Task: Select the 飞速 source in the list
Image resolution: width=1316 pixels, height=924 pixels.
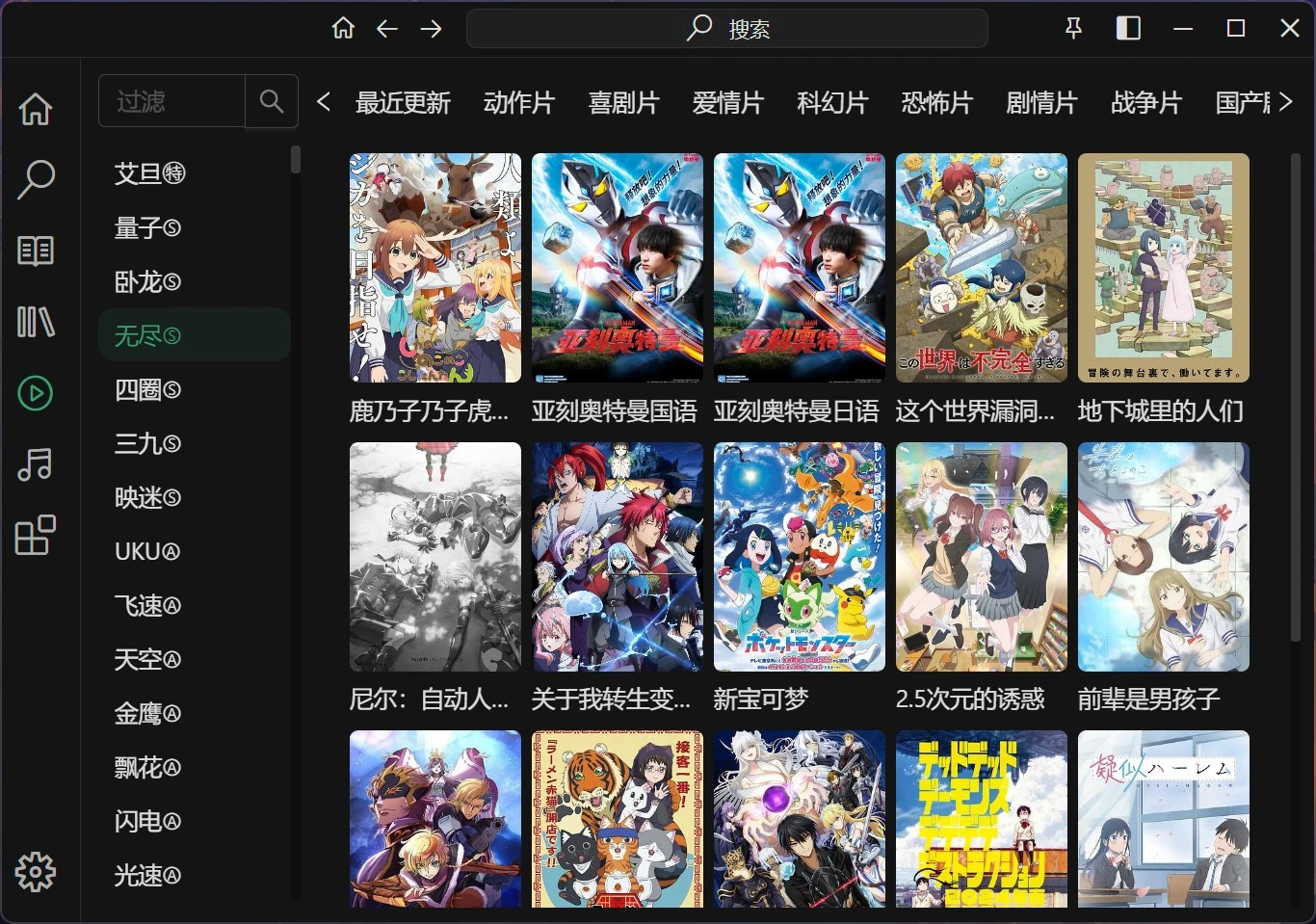Action: [194, 605]
